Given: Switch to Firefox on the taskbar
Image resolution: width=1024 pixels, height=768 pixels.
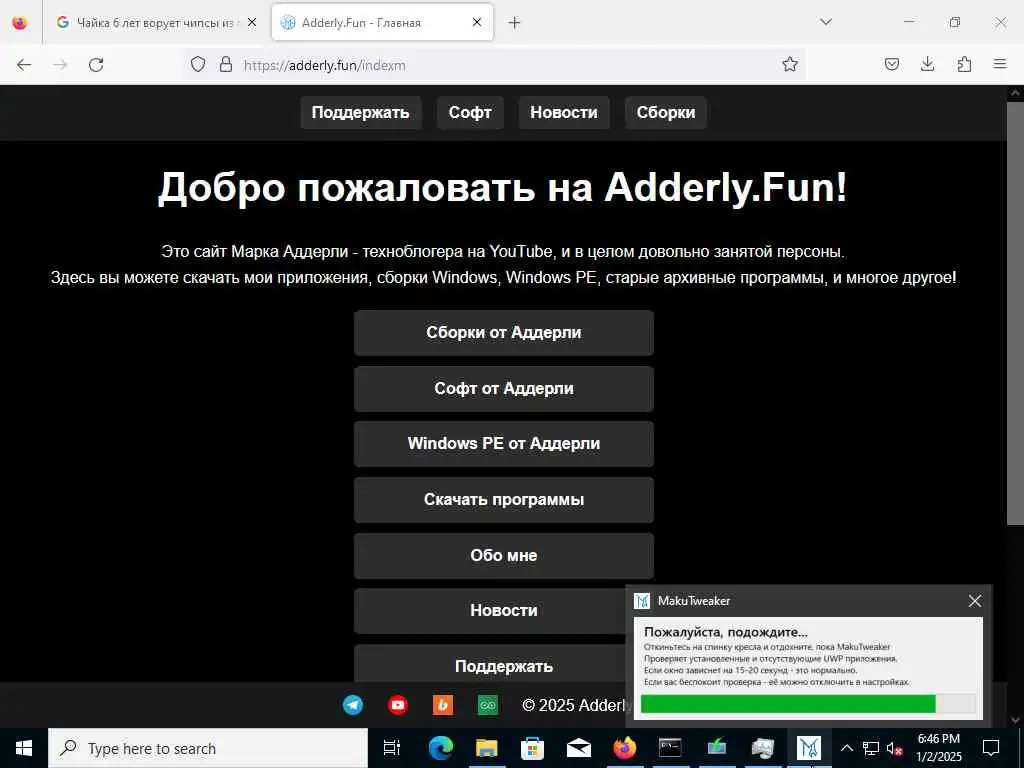Looking at the screenshot, I should coord(625,748).
